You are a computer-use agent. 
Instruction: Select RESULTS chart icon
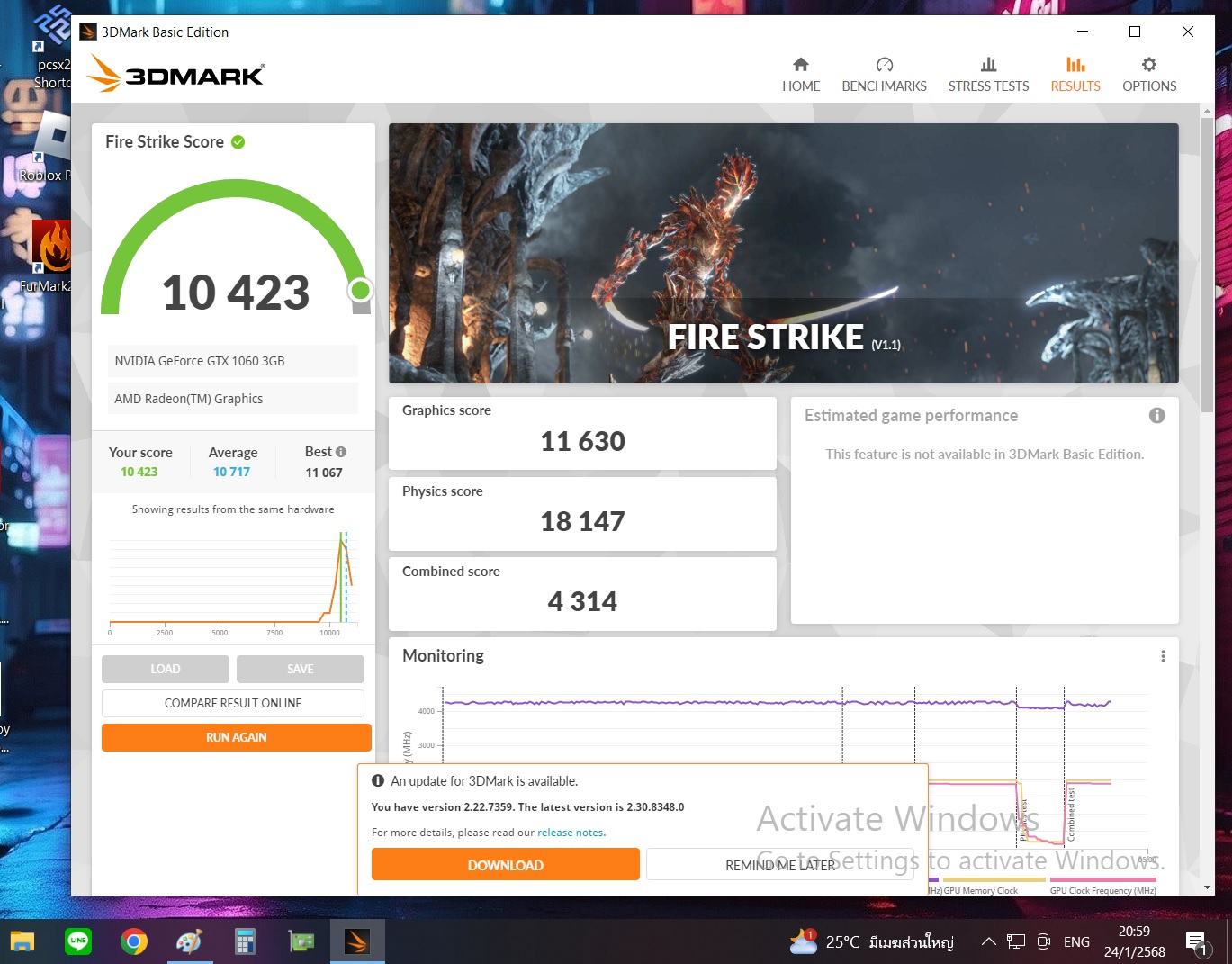pyautogui.click(x=1075, y=64)
